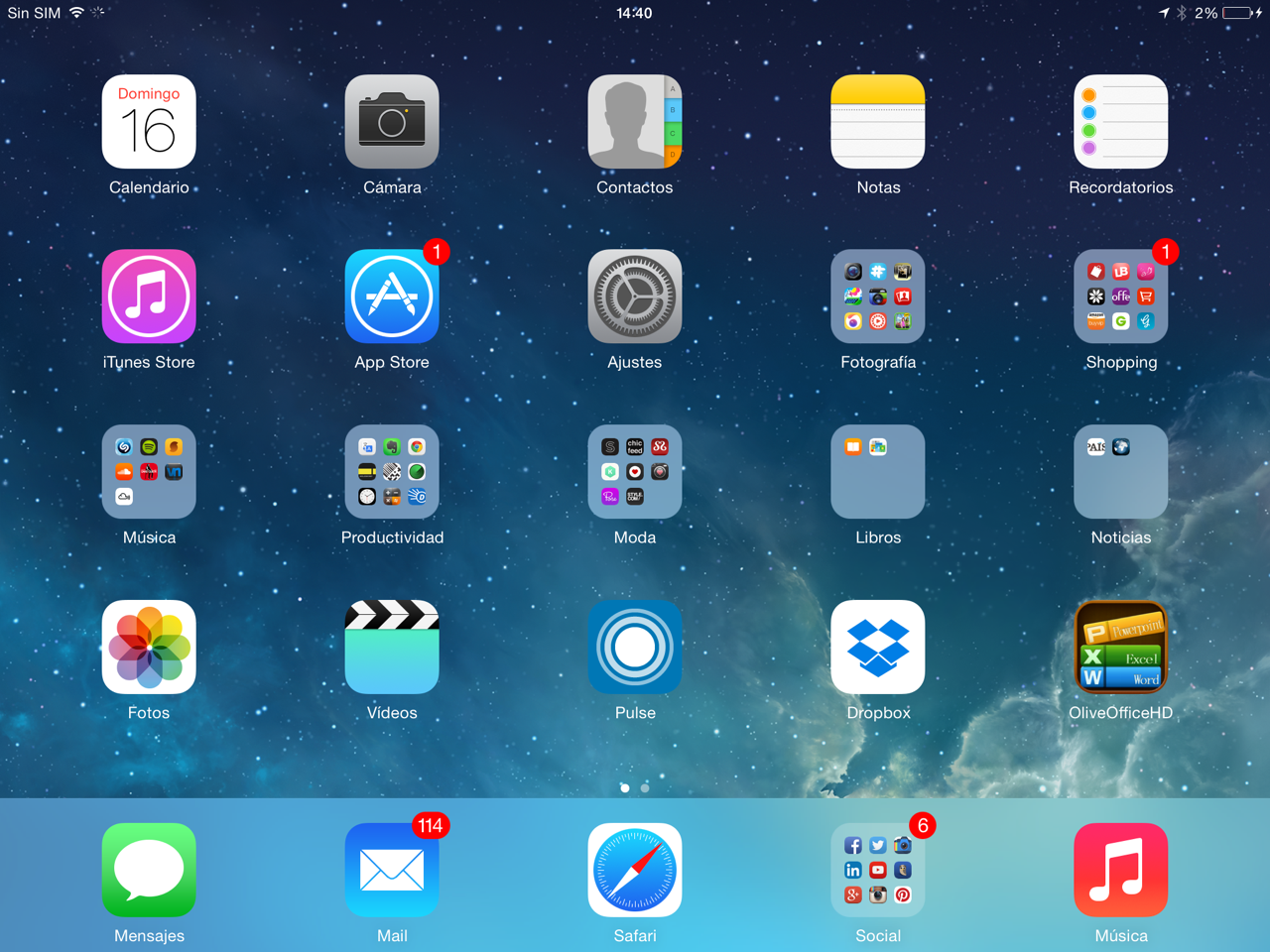Launch the Fotos app
This screenshot has height=952, width=1270.
[x=149, y=647]
